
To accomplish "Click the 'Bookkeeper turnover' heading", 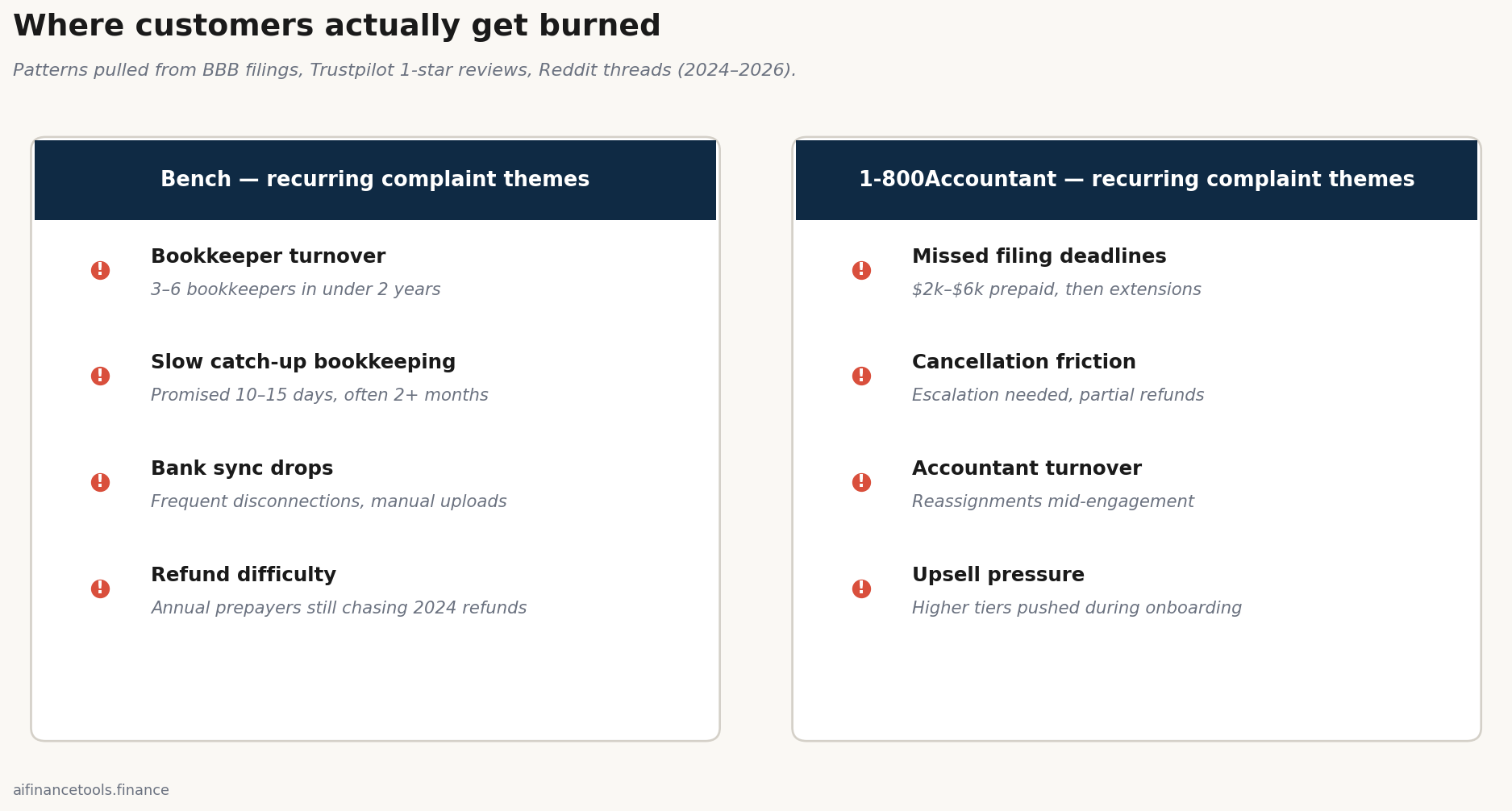I will pos(268,257).
